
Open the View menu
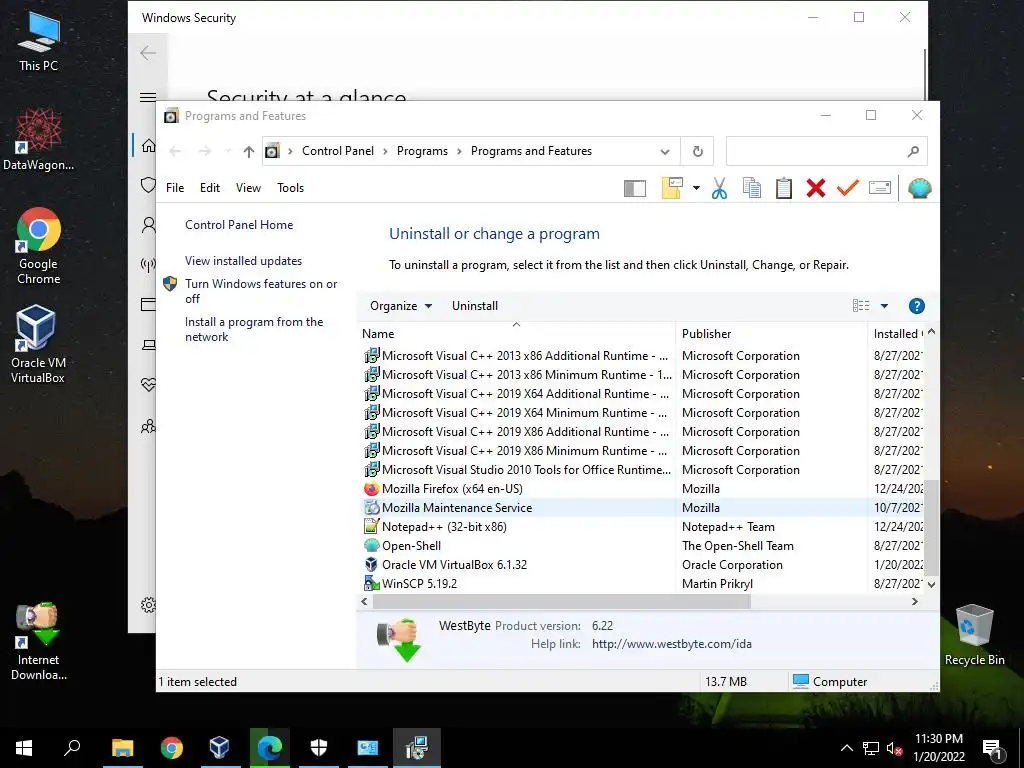248,188
